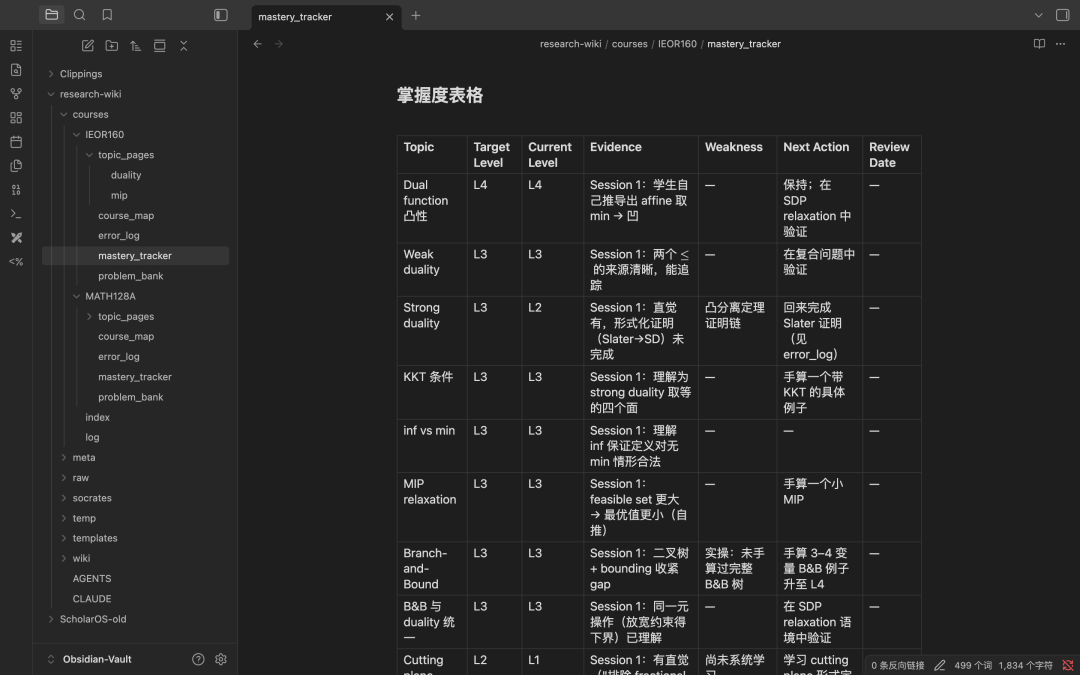Open error_log under IEOR160

tap(118, 236)
